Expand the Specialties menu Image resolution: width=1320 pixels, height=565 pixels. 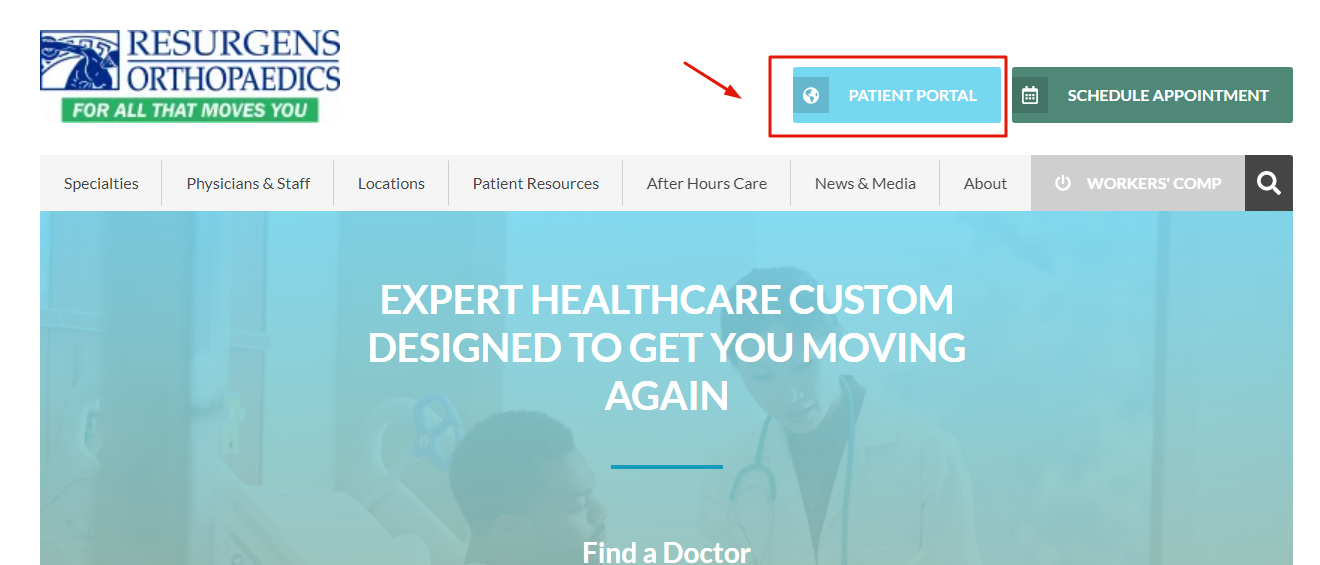click(101, 183)
